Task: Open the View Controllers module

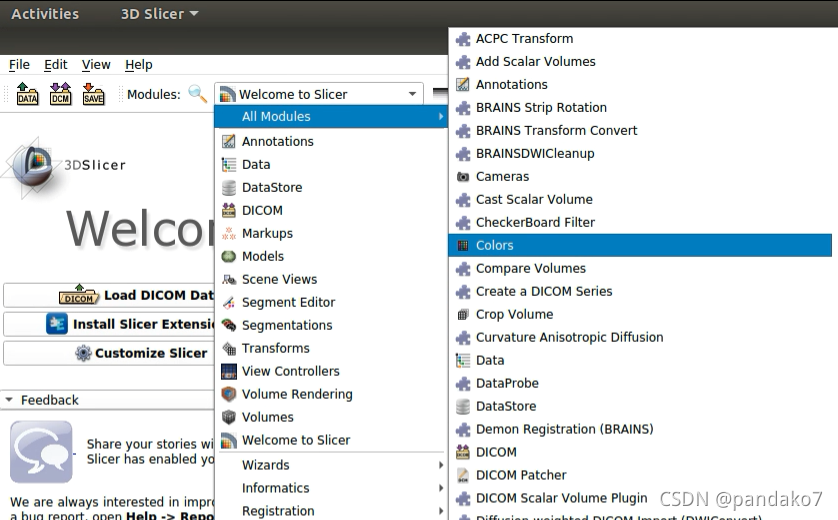Action: click(x=331, y=371)
